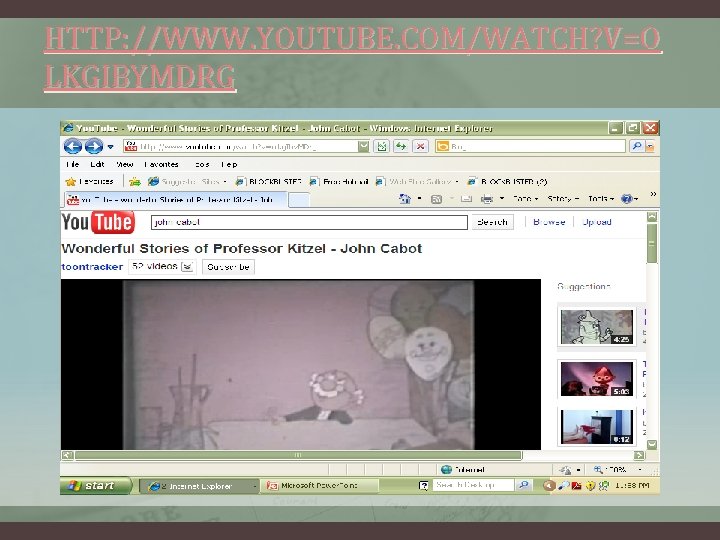The width and height of the screenshot is (720, 540).
Task: Click the RSS feeds icon in command bar
Action: tap(436, 199)
